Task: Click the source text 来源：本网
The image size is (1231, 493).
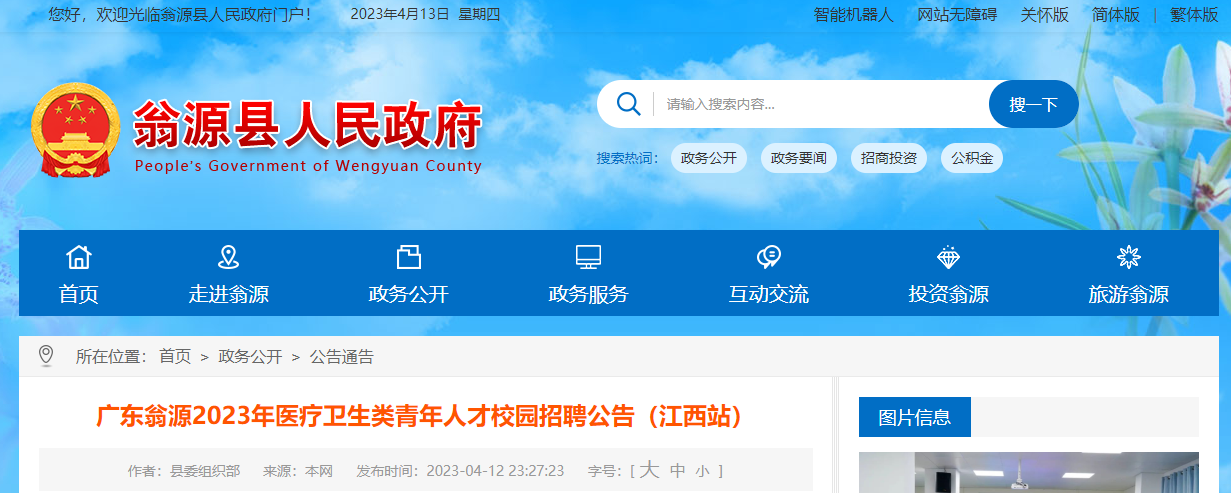Action: pos(298,470)
